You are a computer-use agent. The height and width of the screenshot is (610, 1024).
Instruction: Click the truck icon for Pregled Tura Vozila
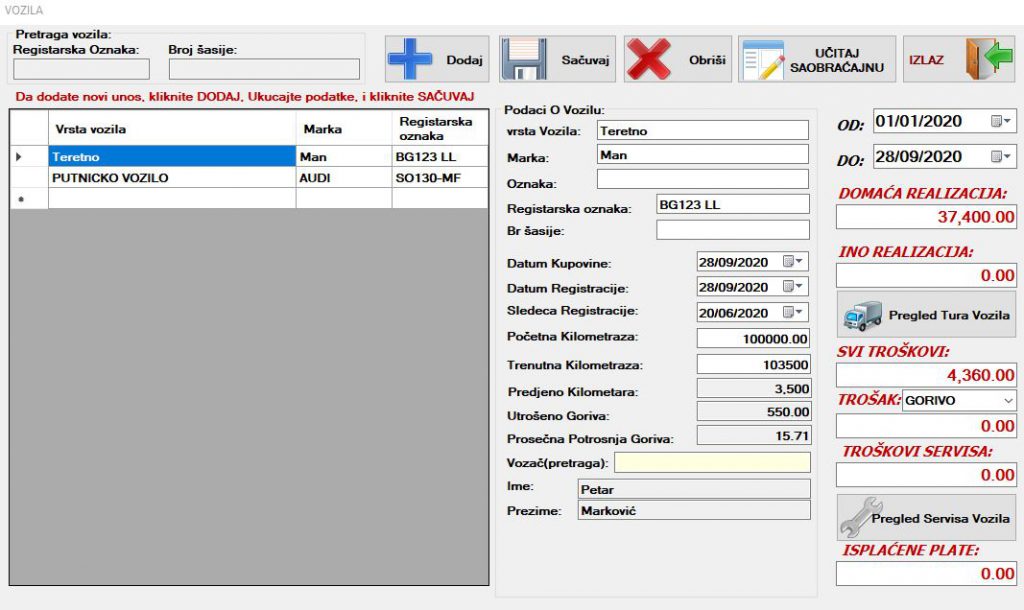(862, 316)
